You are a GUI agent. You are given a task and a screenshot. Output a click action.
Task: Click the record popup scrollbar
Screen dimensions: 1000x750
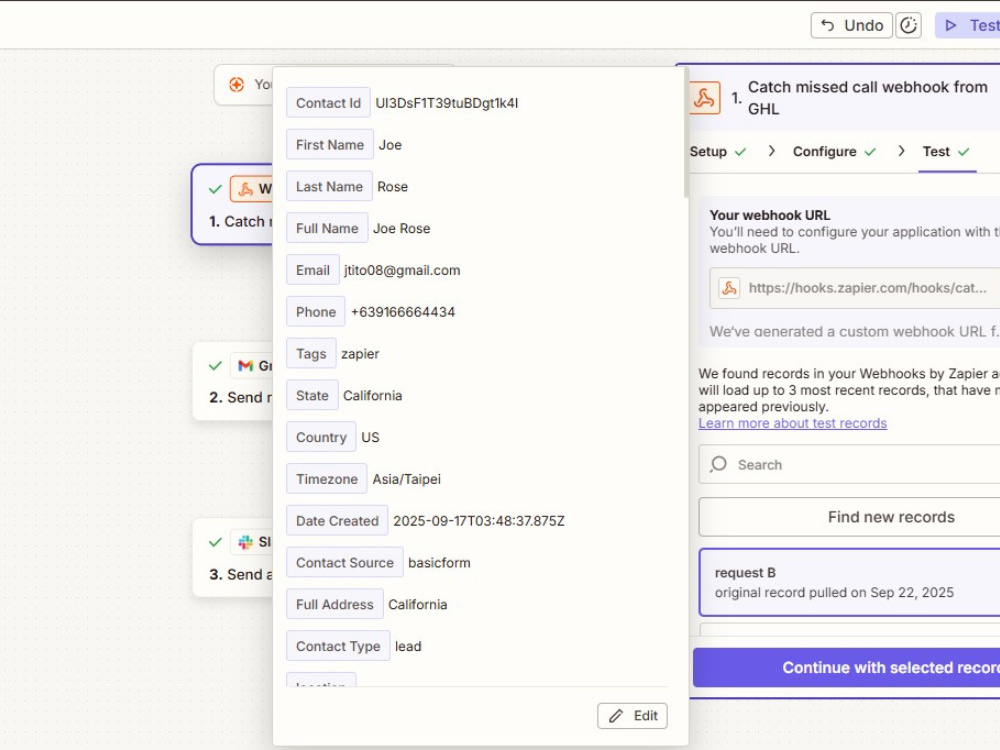click(686, 133)
